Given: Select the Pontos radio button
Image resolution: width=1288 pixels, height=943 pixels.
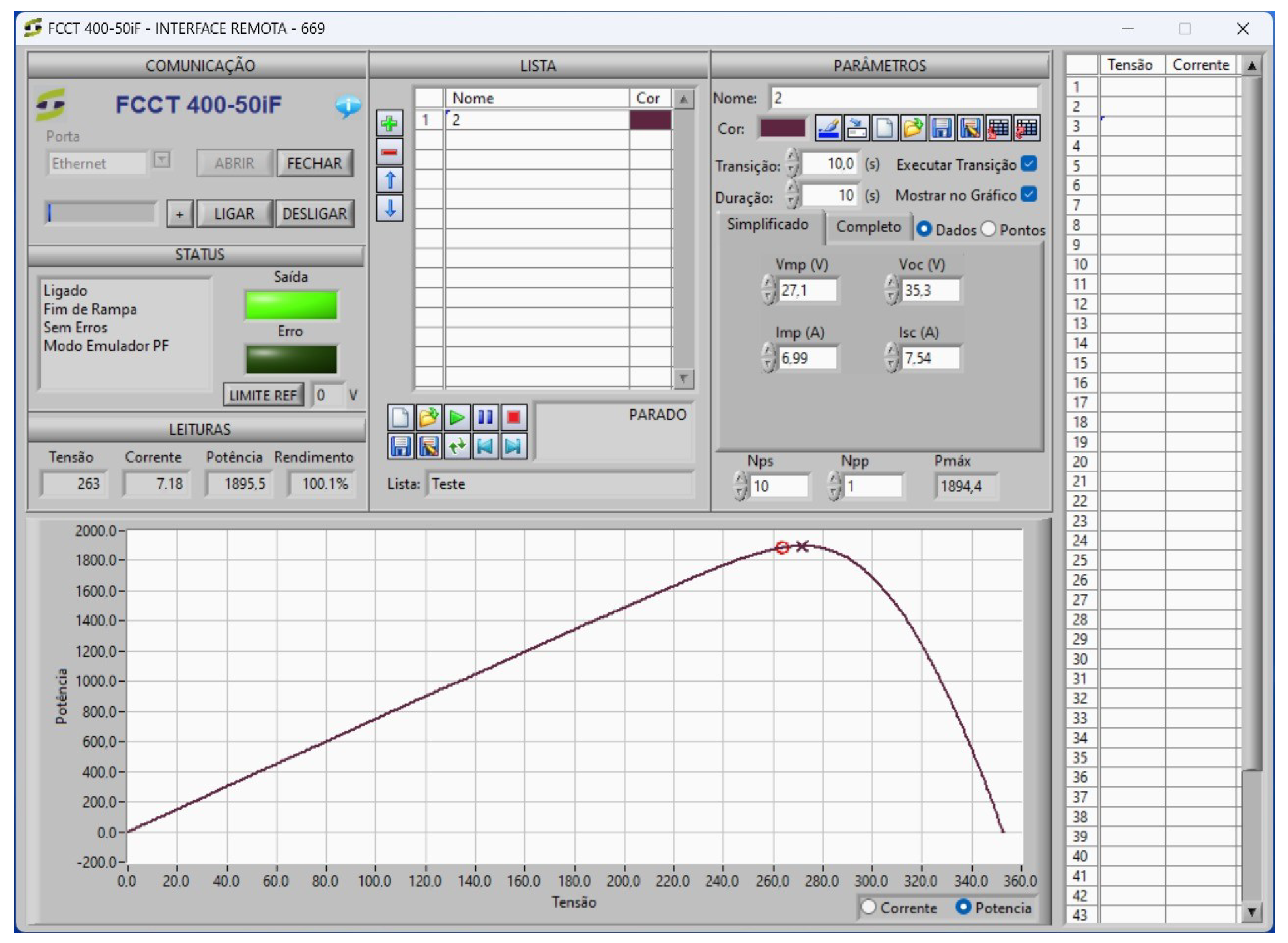Looking at the screenshot, I should coord(988,229).
